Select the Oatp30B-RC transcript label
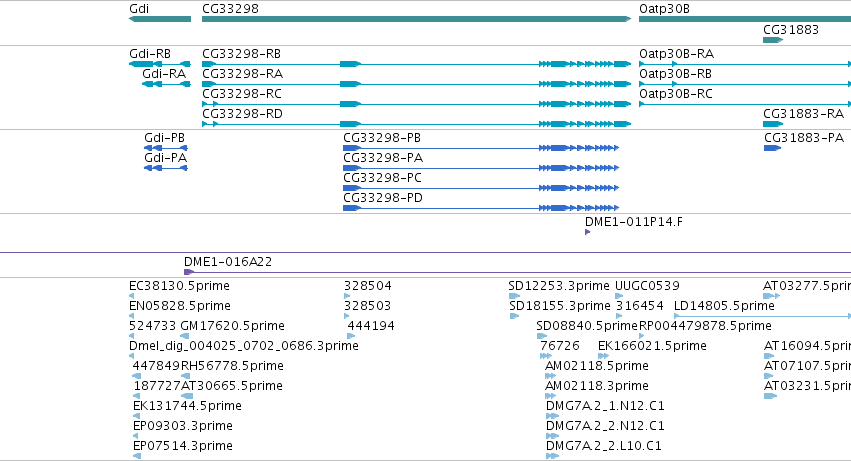Viewport: 851px width, 461px height. click(676, 94)
